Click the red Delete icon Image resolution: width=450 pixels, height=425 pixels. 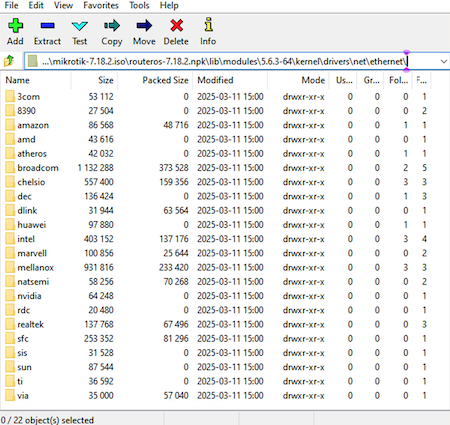coord(176,26)
